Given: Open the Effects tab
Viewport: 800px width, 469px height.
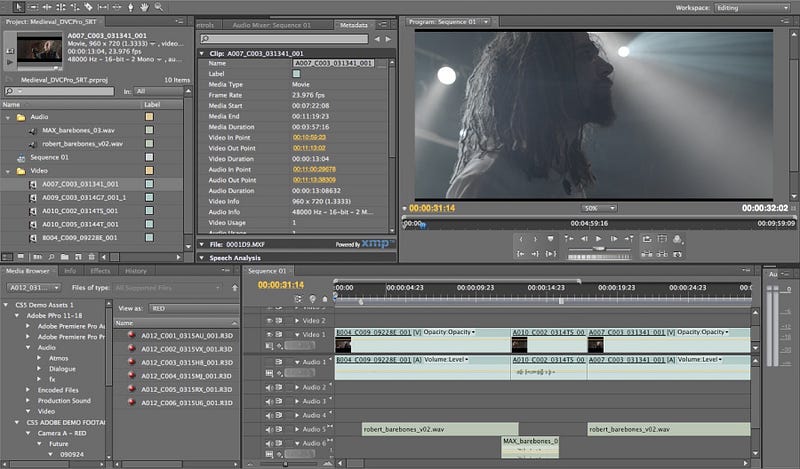Looking at the screenshot, I should click(100, 271).
